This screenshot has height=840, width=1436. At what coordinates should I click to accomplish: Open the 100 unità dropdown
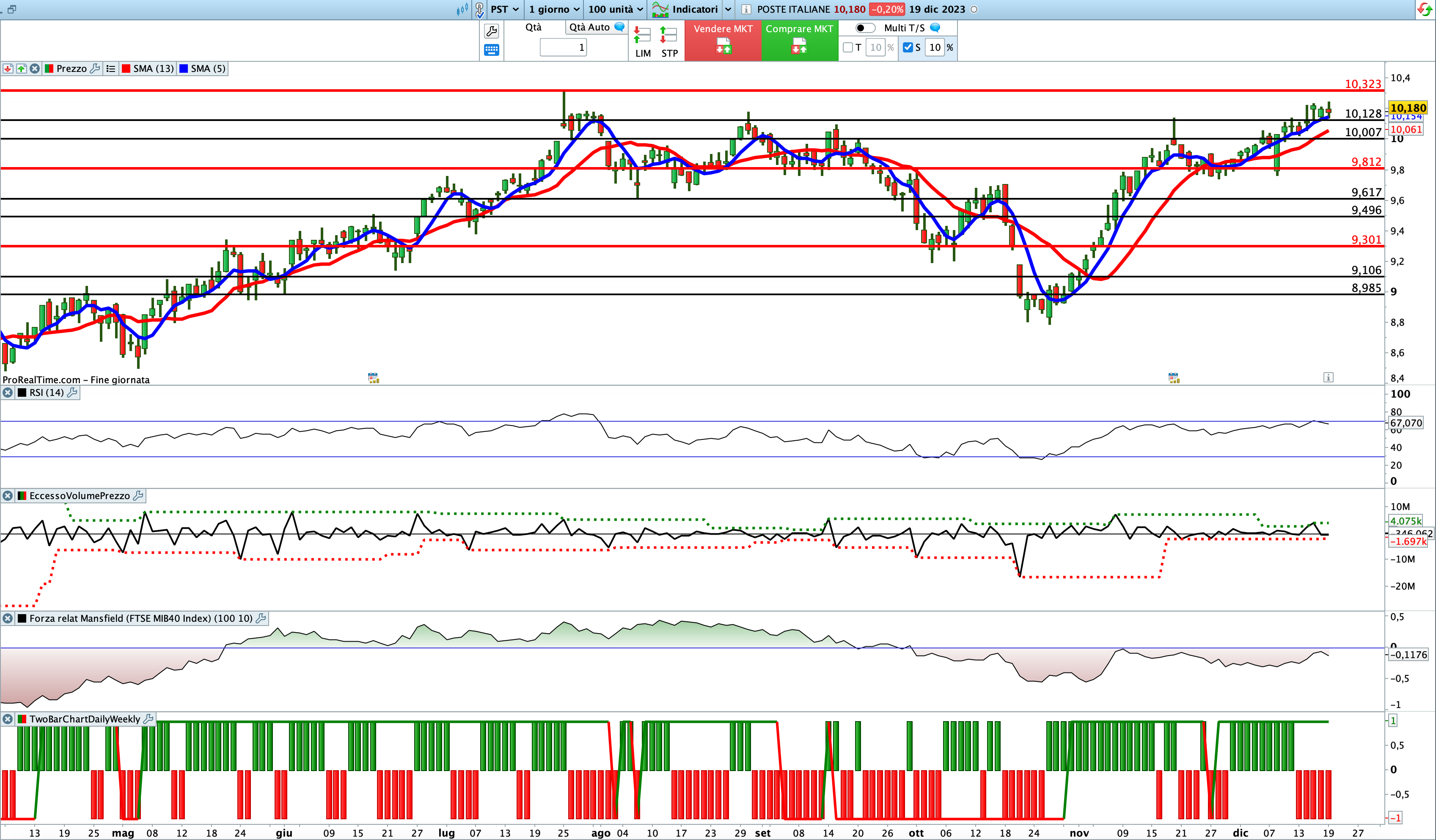616,9
